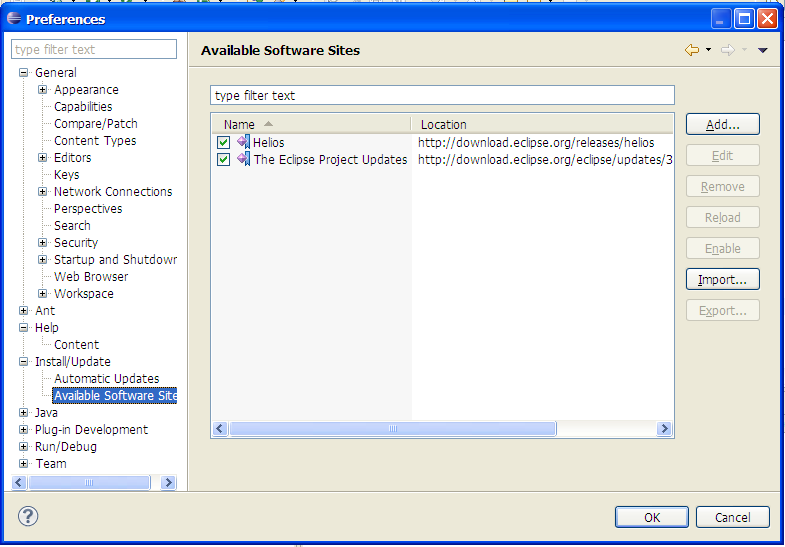The image size is (785, 547).
Task: Select Keys in the tree
Action: (67, 175)
